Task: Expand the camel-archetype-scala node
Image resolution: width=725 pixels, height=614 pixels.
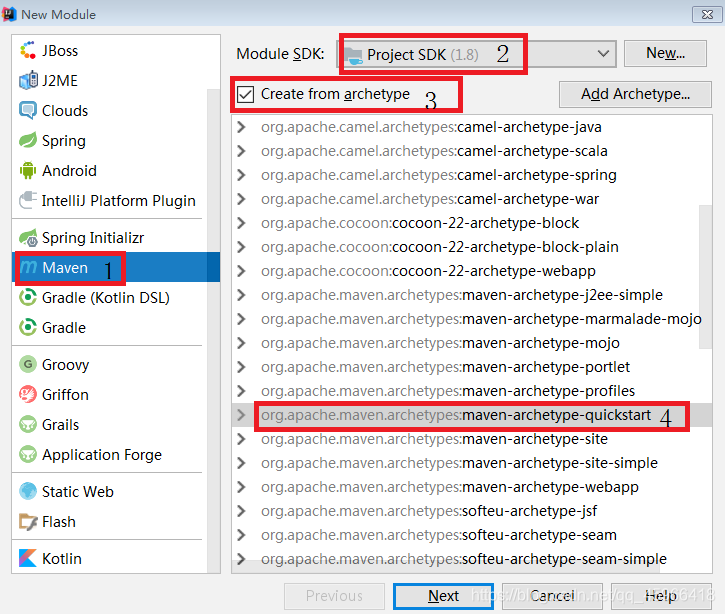Action: tap(241, 151)
